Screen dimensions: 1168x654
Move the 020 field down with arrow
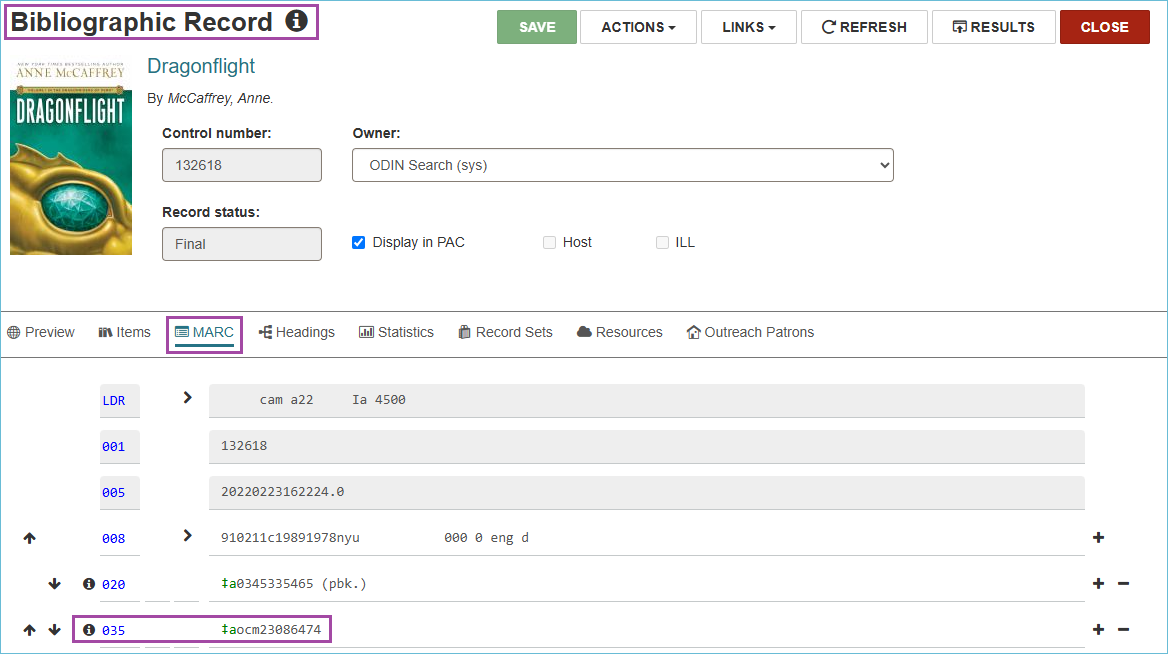coord(54,584)
